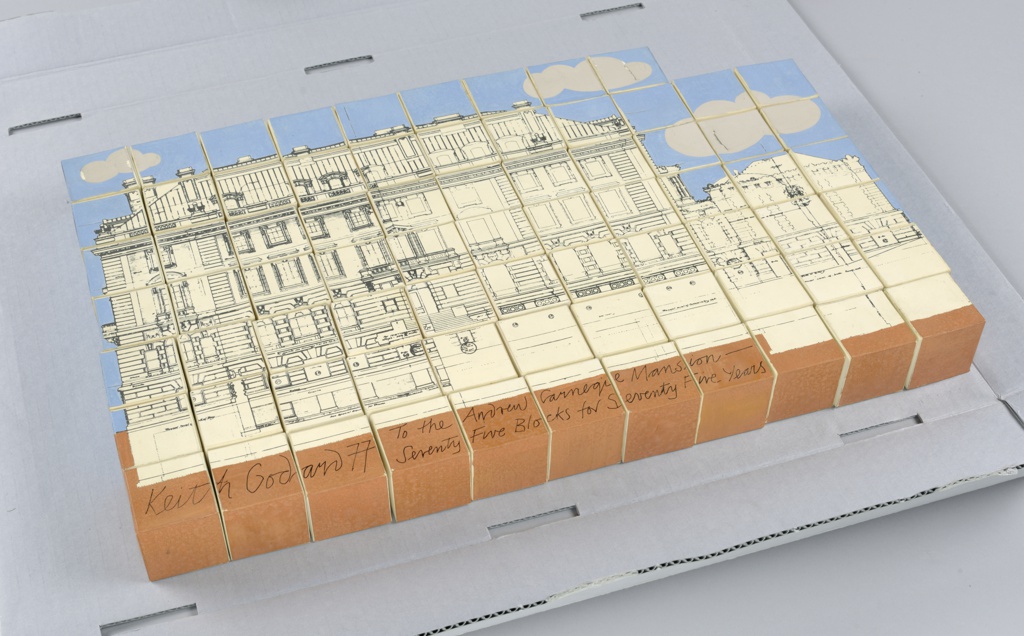Screen dimensions: 1024x636
Task: Click the cardboard slot at top center
Action: point(338,64)
